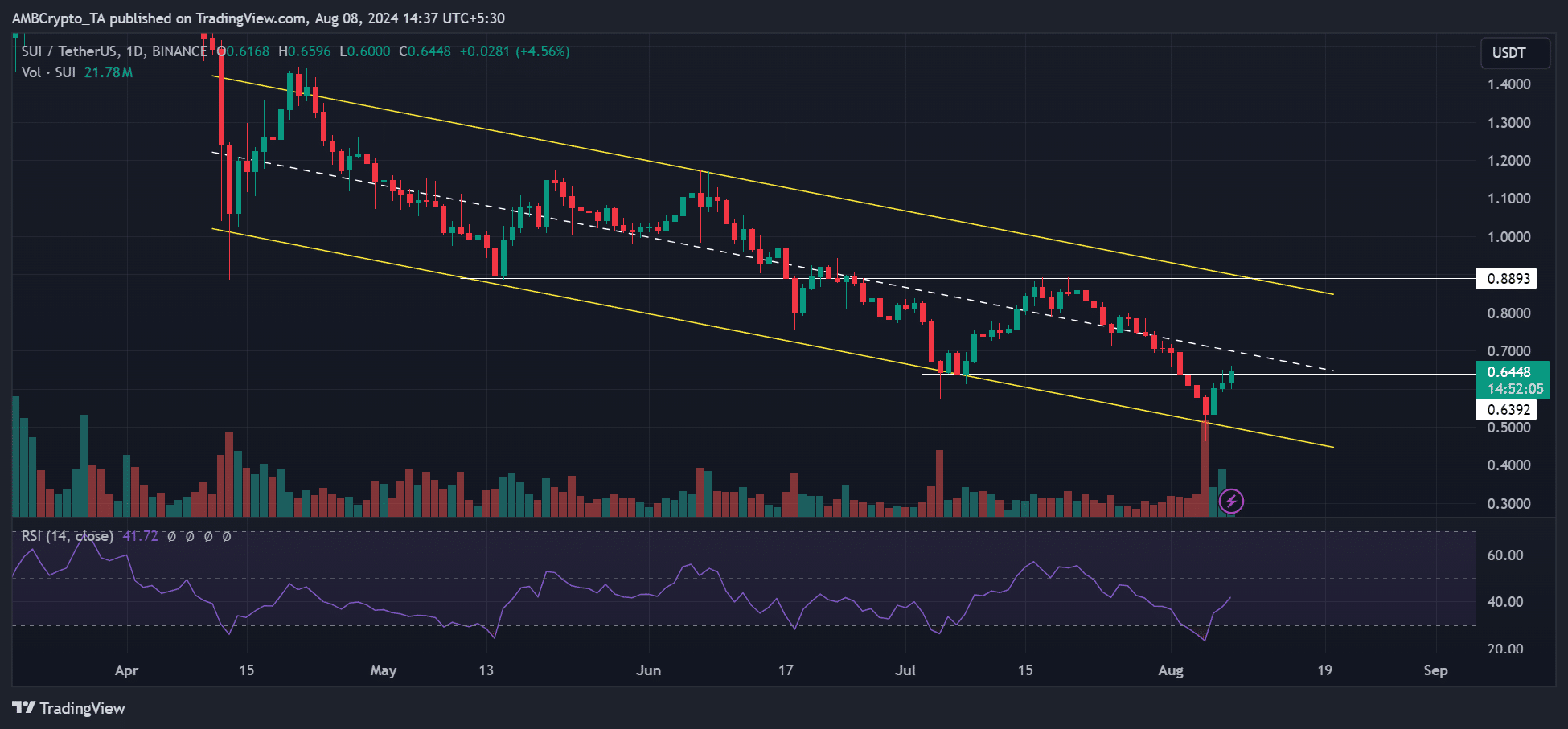This screenshot has height=729, width=1568.
Task: Click the May date axis label
Action: pos(384,670)
